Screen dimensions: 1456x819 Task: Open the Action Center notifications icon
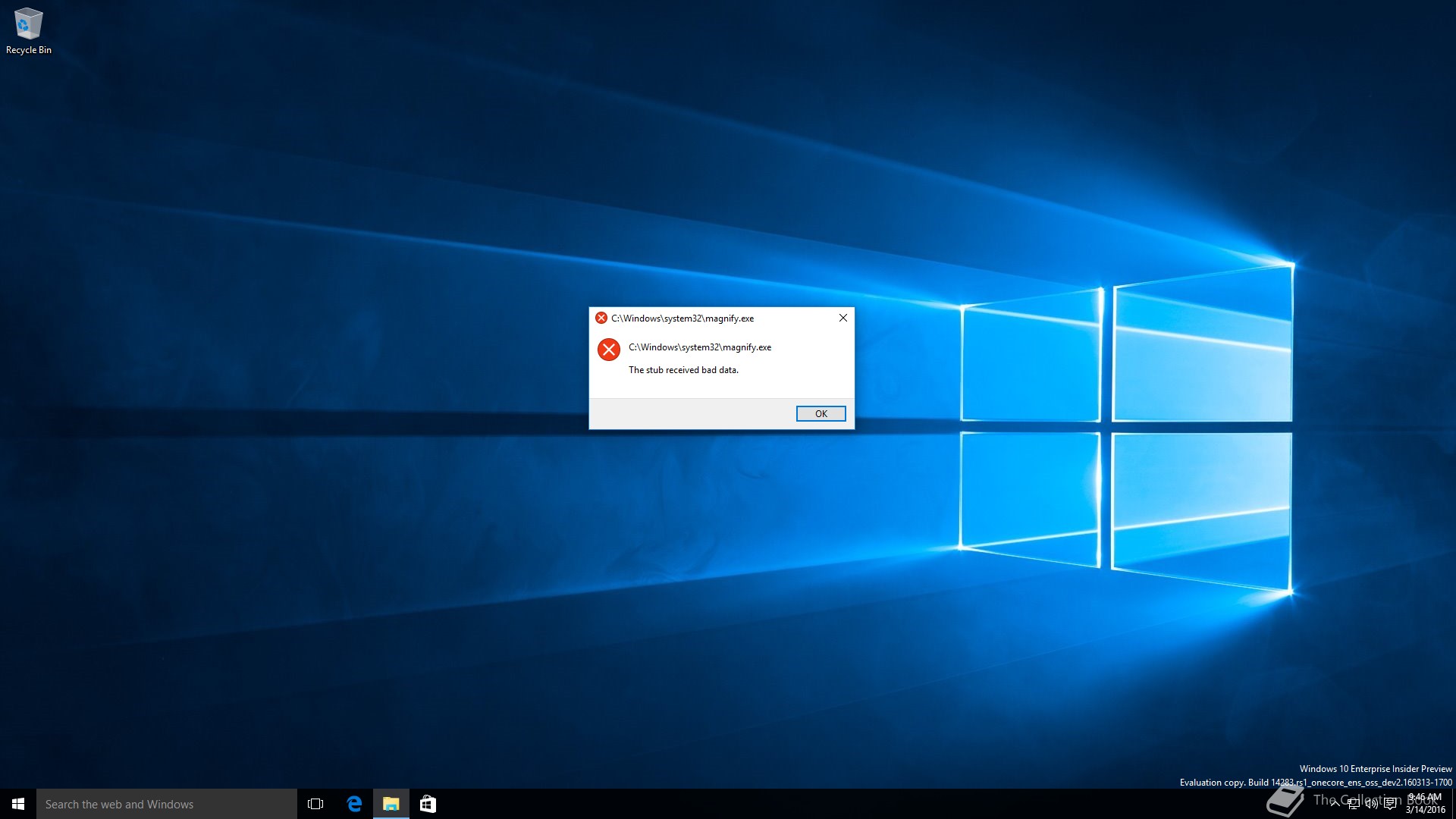1390,804
